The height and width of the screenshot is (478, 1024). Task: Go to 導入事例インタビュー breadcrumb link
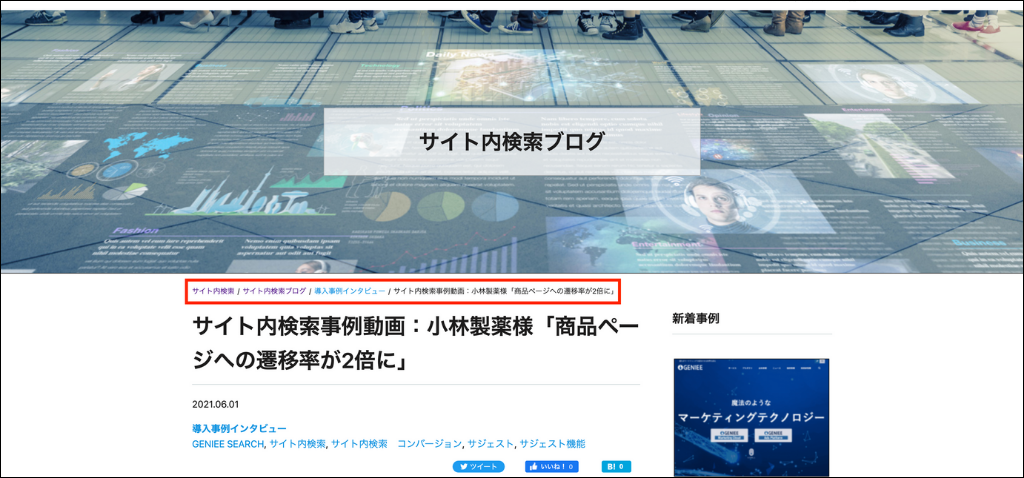click(350, 291)
